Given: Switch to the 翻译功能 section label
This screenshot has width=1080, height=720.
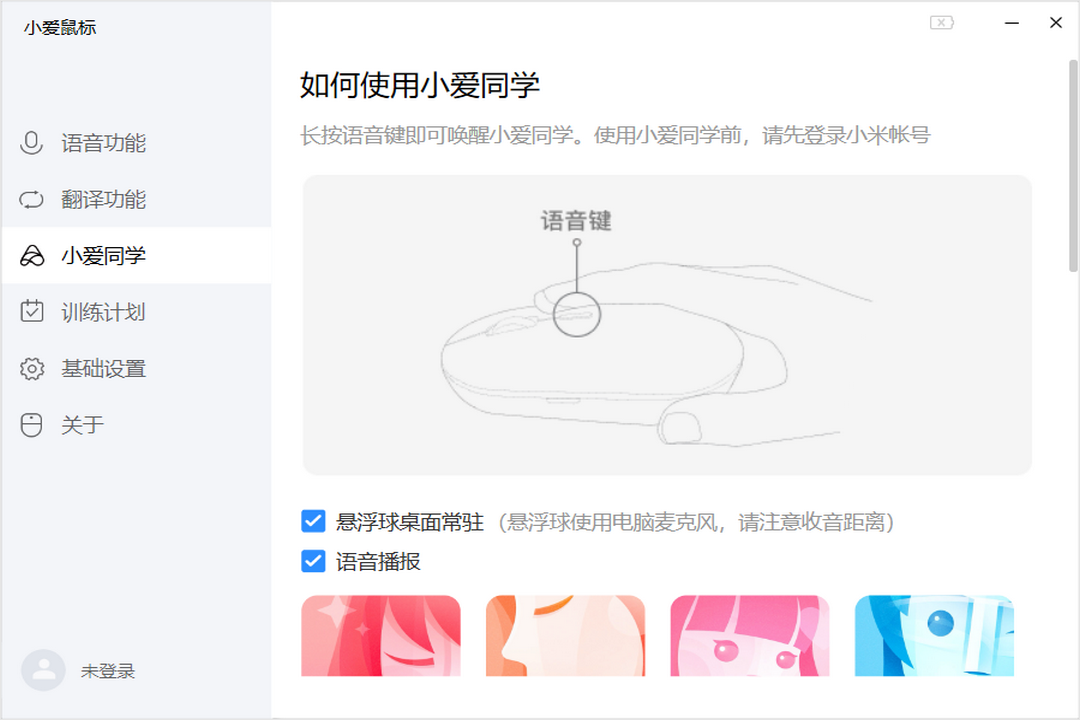Looking at the screenshot, I should [103, 199].
